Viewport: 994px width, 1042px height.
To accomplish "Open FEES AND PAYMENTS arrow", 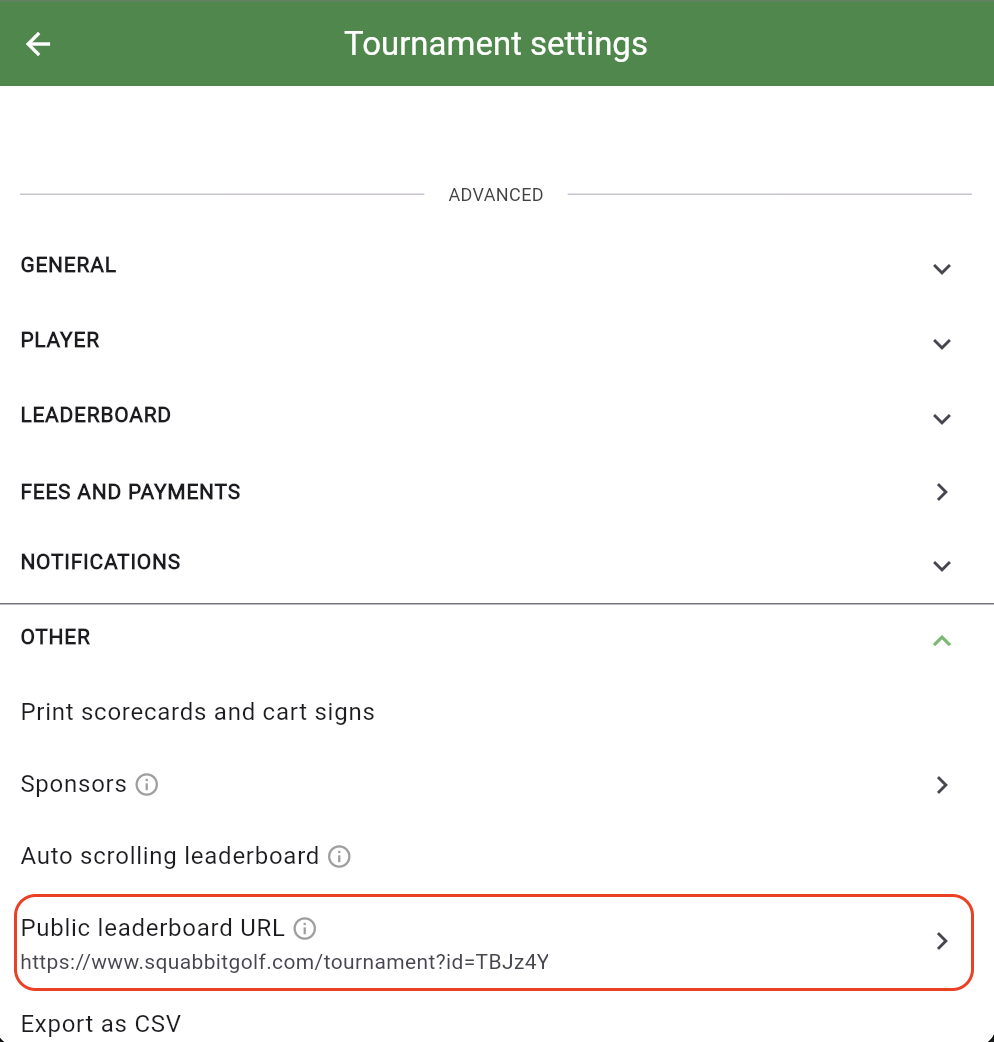I will tap(941, 492).
